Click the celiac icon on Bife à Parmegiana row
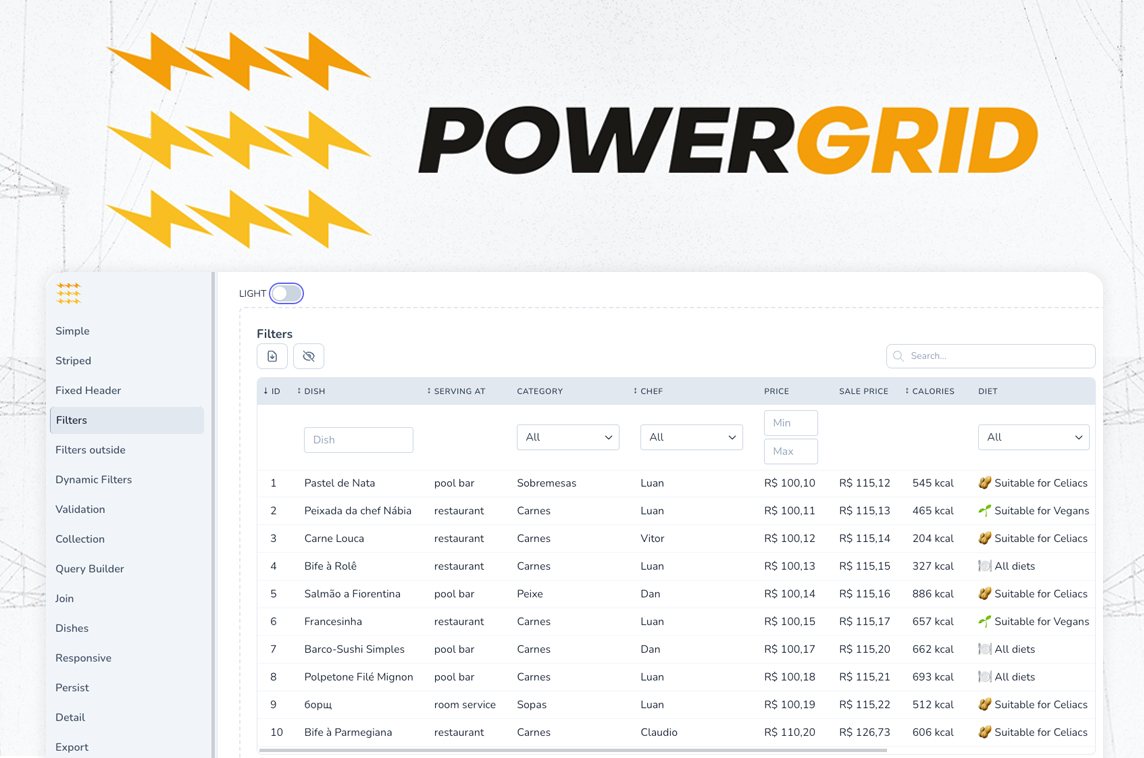 pos(985,732)
